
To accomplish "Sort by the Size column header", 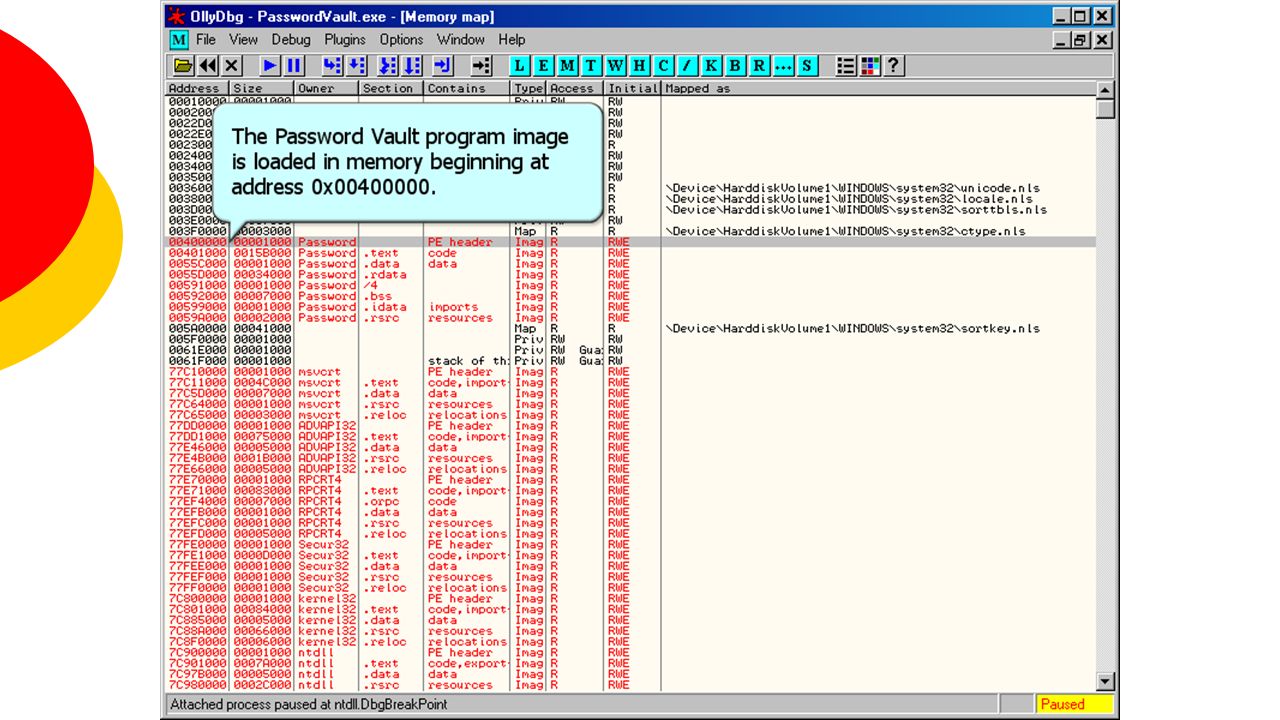I will [262, 89].
